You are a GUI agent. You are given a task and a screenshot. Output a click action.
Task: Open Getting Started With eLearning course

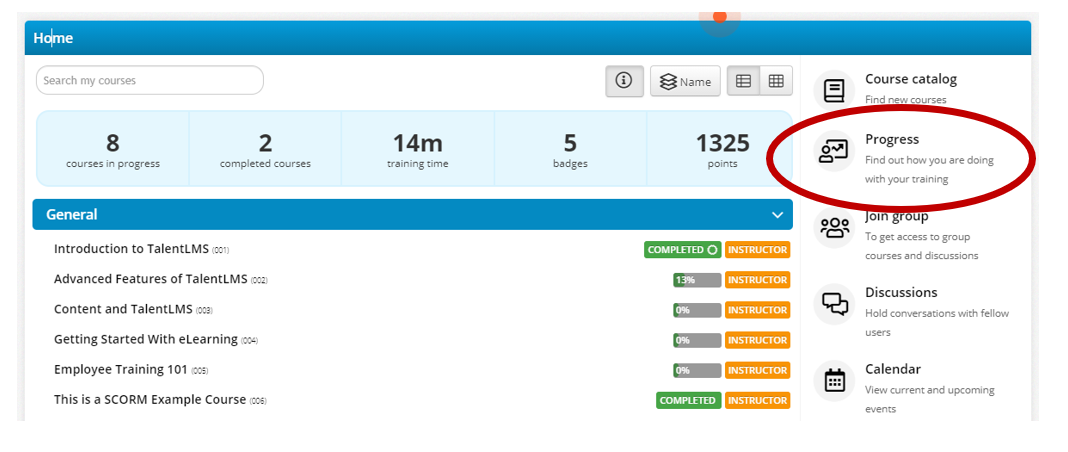point(146,339)
